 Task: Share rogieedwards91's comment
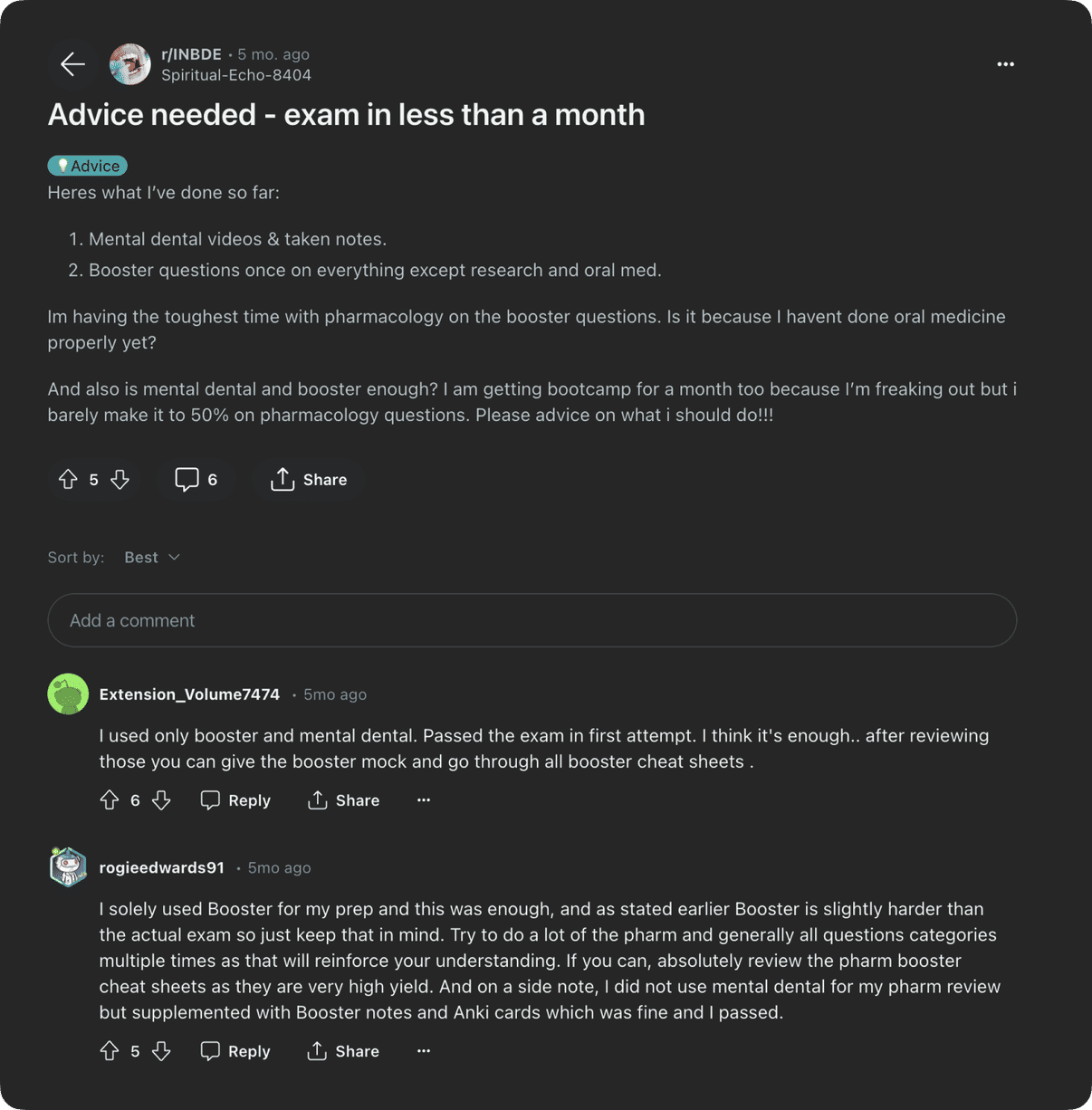point(343,1051)
